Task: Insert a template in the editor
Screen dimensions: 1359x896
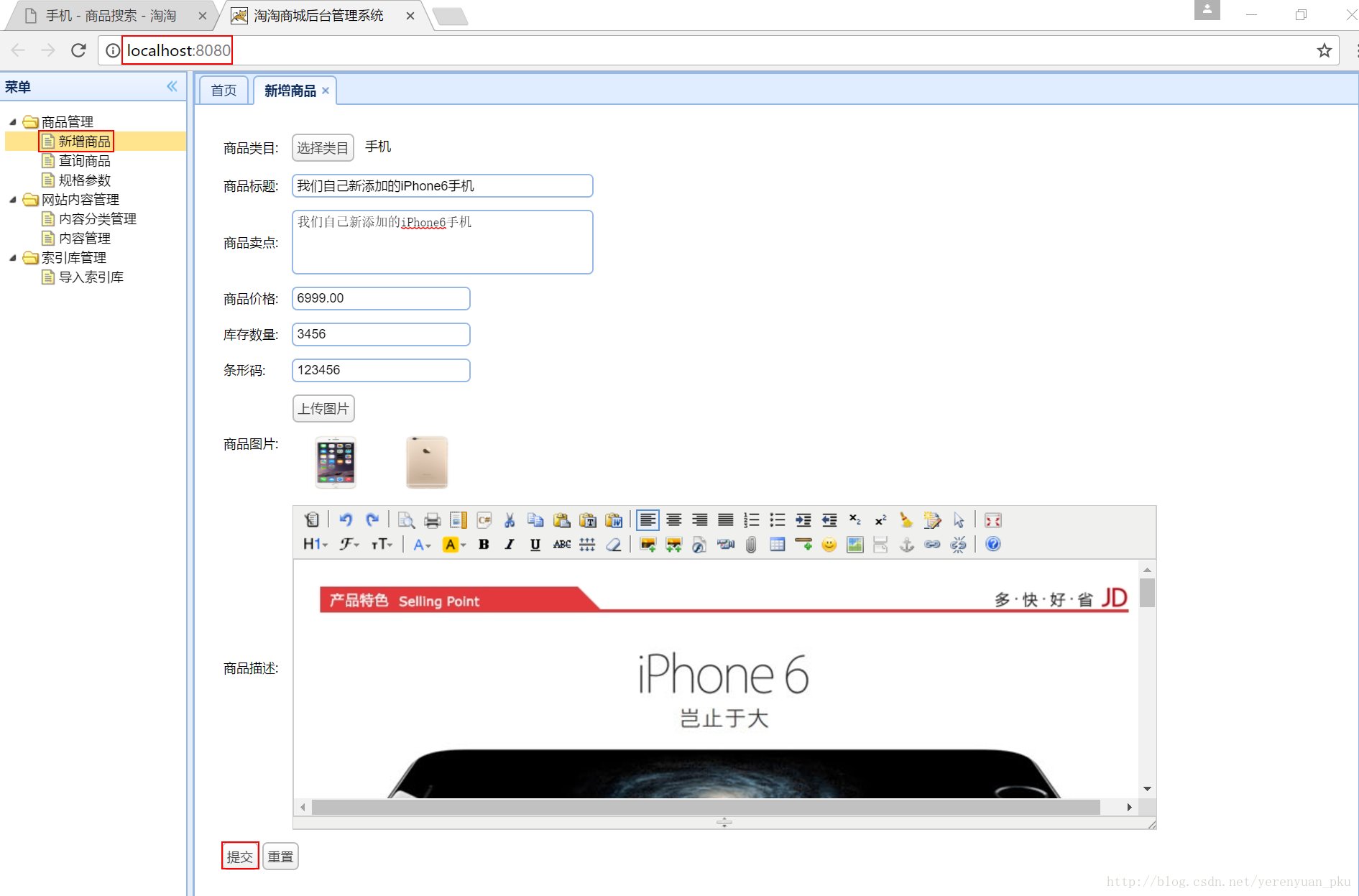Action: 458,519
